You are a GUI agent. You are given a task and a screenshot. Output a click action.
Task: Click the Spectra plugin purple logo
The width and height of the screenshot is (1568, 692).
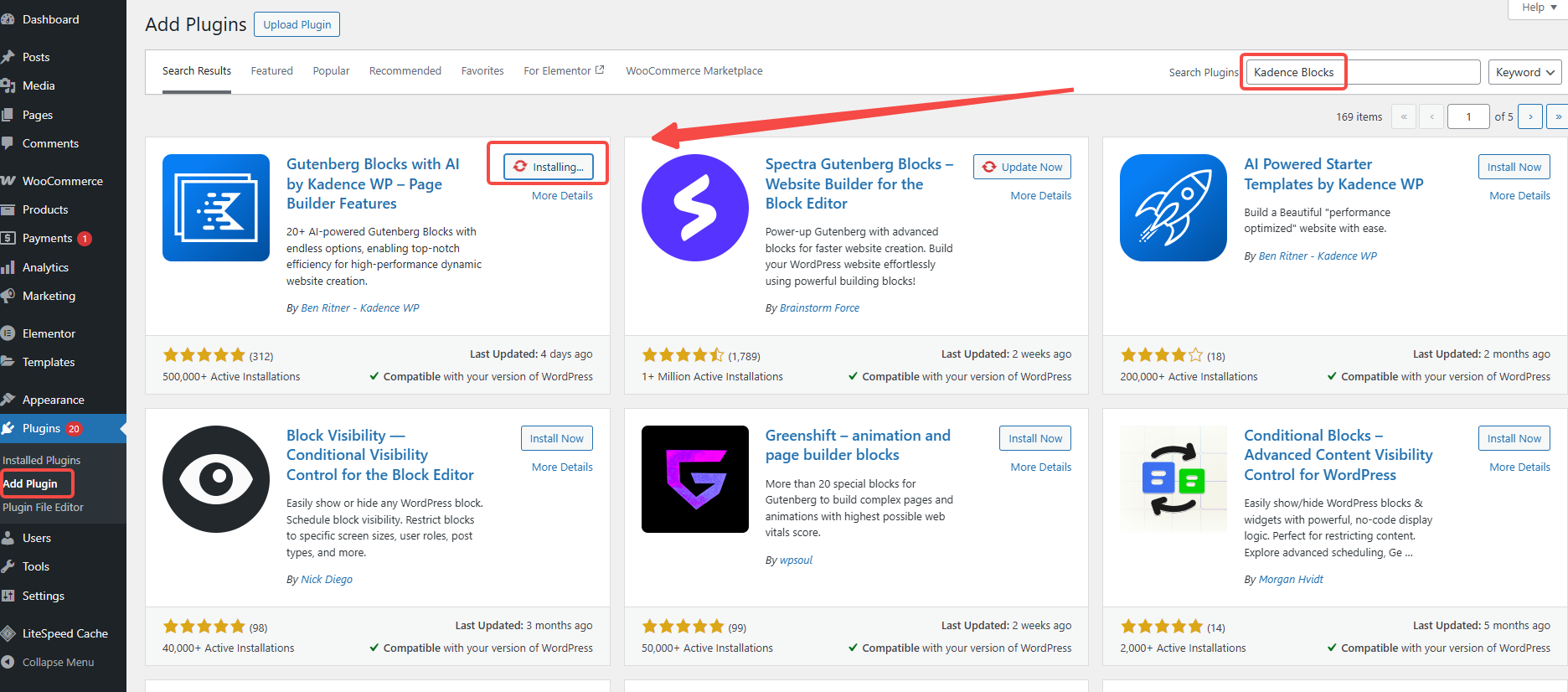694,208
